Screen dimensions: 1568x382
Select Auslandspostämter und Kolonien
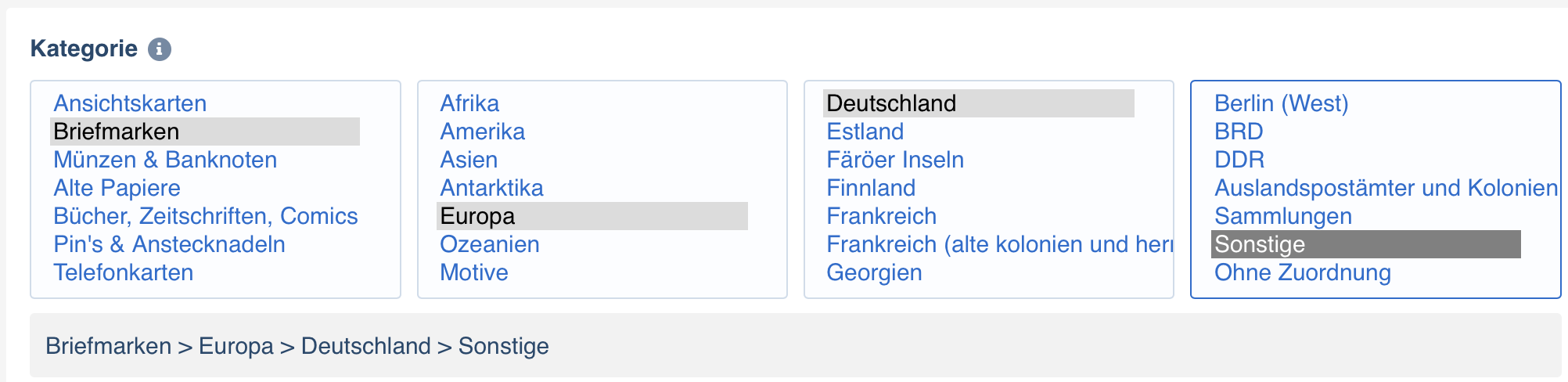tap(1386, 188)
